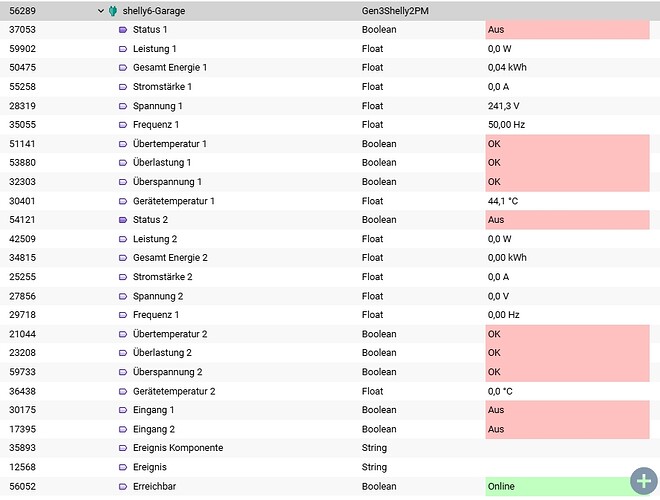Select the Spannung 1 row

pos(330,106)
